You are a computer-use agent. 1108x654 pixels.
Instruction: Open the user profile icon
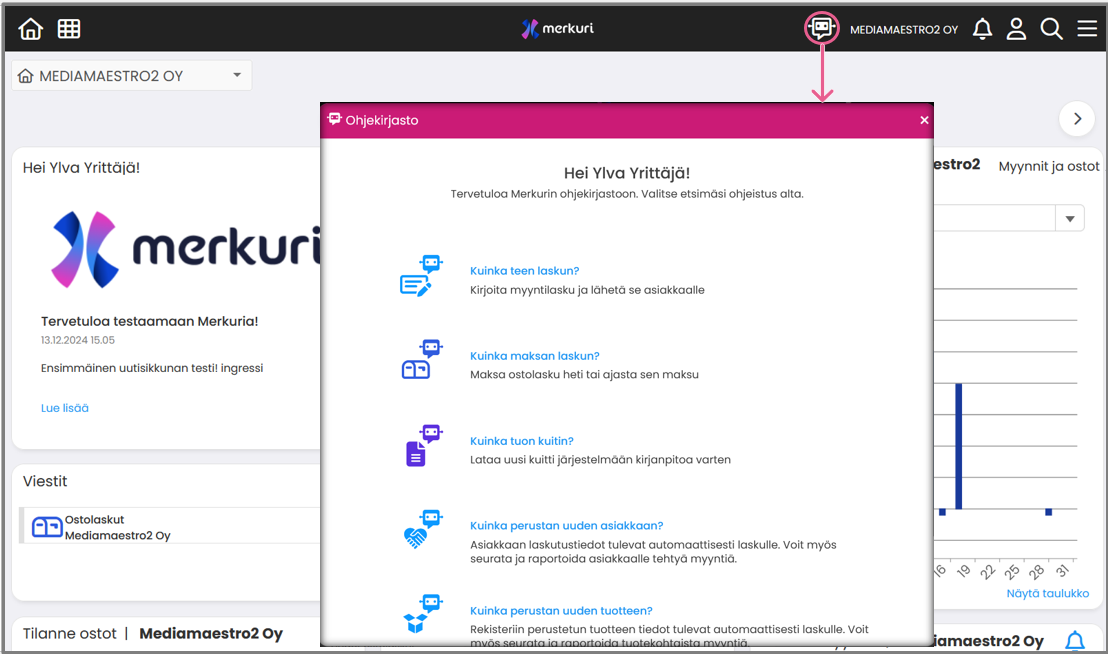coord(1016,29)
